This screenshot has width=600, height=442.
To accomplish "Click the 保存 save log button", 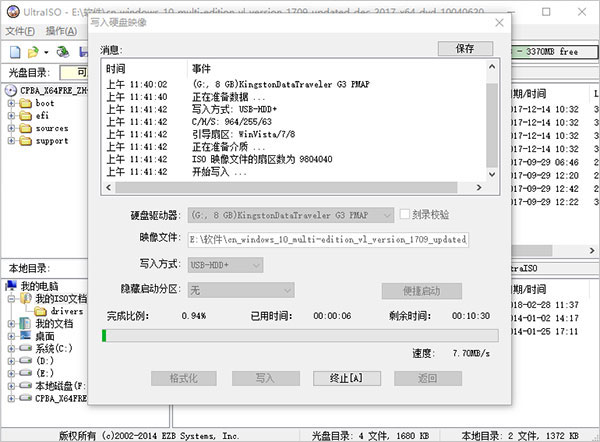I will point(465,49).
